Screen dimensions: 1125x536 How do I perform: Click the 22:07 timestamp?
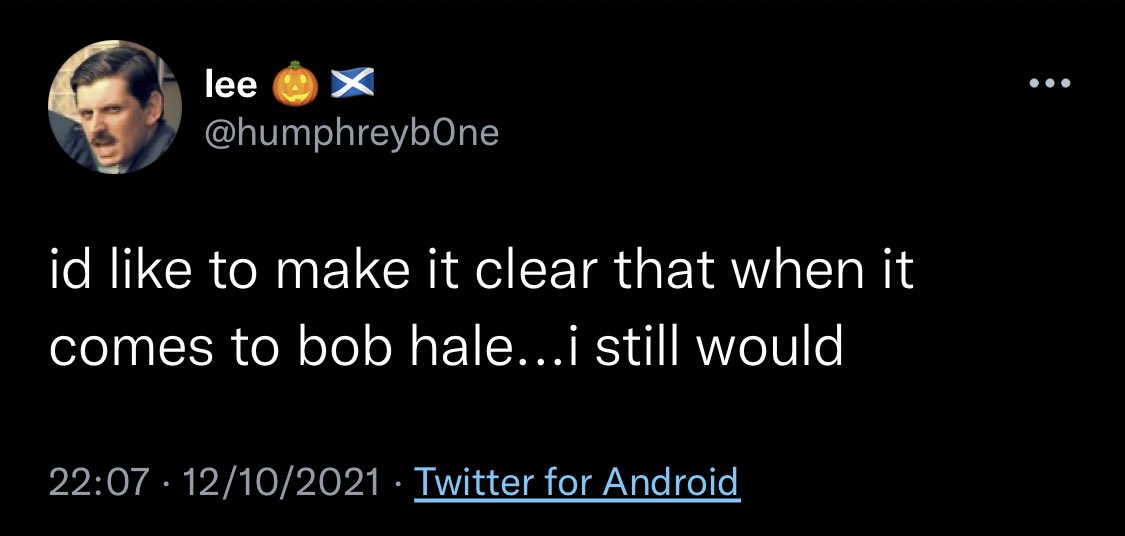click(x=100, y=481)
